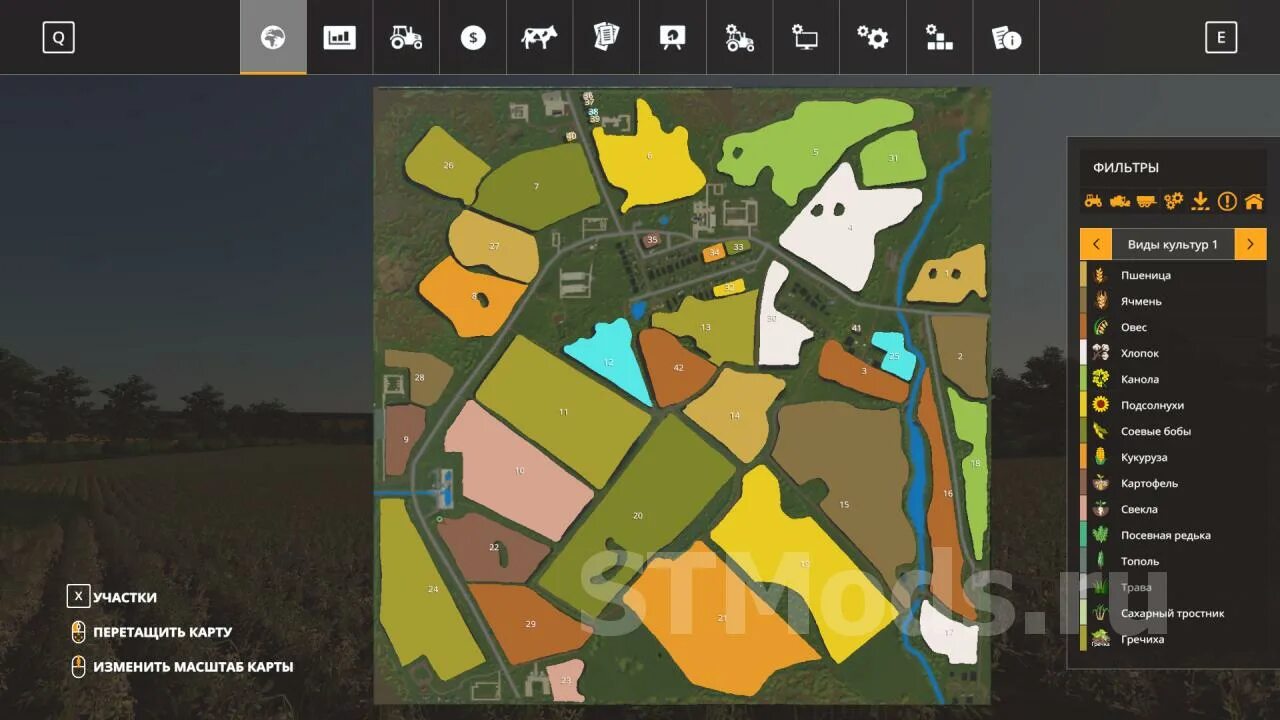The width and height of the screenshot is (1280, 720).
Task: Select brown field 42 on map
Action: 679,367
